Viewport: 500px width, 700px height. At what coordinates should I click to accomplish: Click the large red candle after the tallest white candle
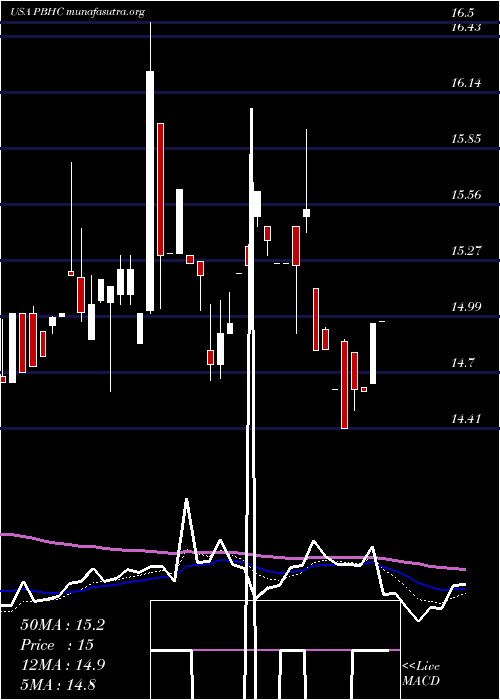pos(160,189)
